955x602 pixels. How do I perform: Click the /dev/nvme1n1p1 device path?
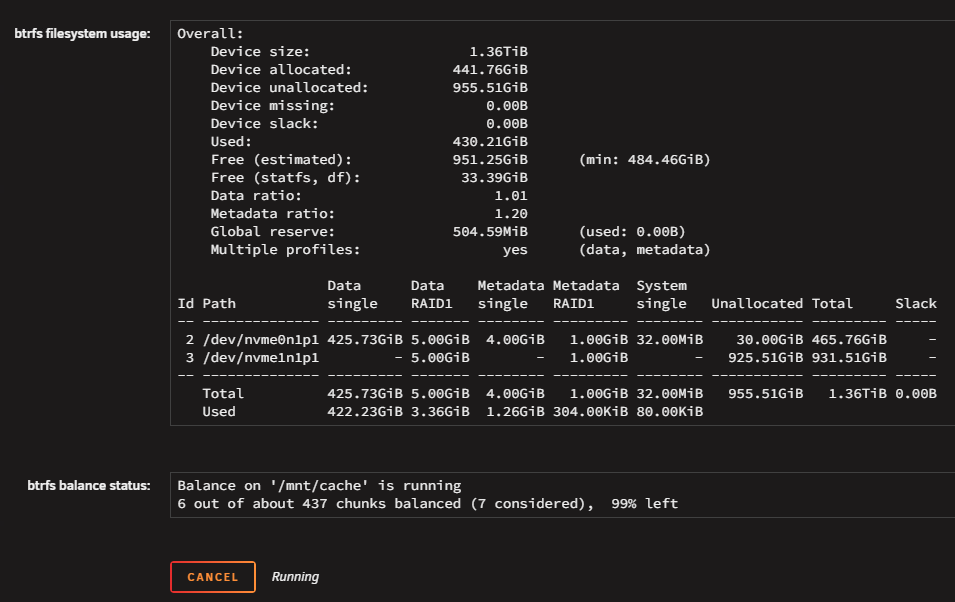(x=261, y=358)
